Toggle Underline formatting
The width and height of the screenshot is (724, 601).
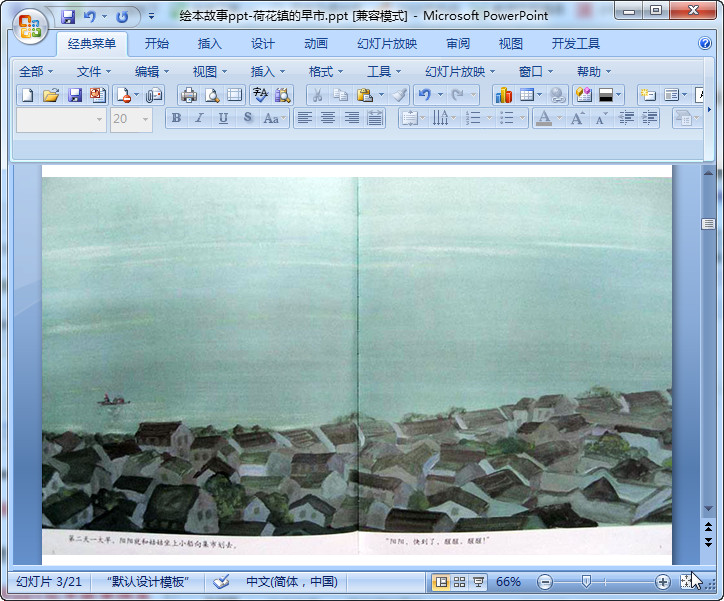pos(223,118)
